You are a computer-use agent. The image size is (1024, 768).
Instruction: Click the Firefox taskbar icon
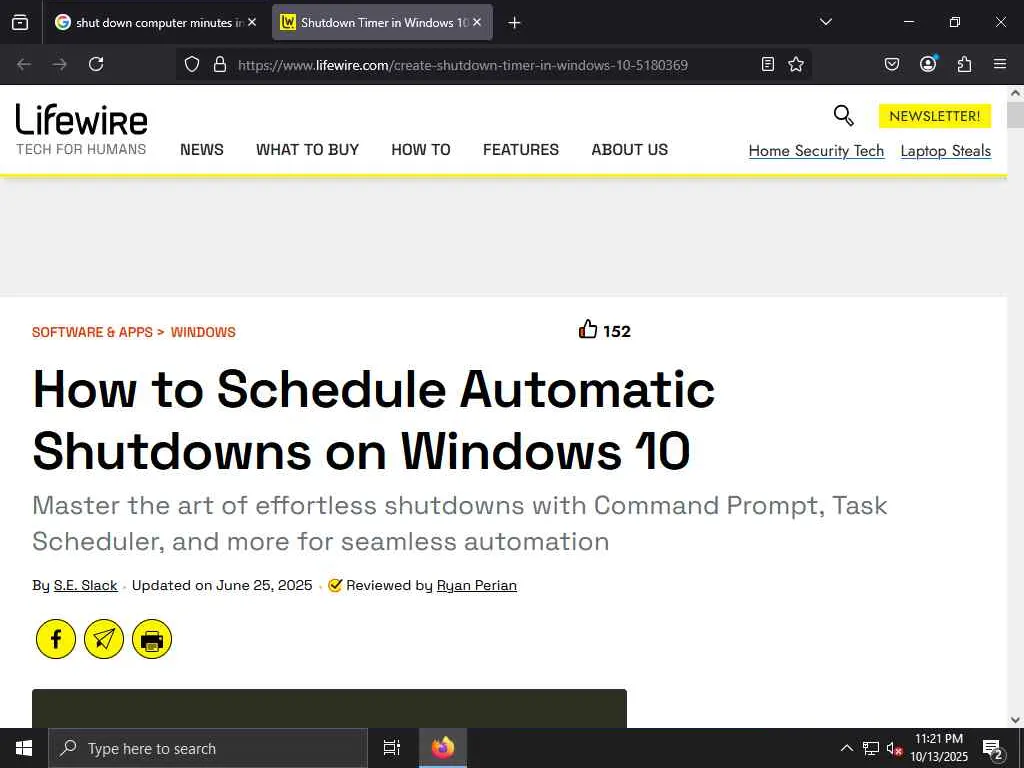pyautogui.click(x=443, y=748)
